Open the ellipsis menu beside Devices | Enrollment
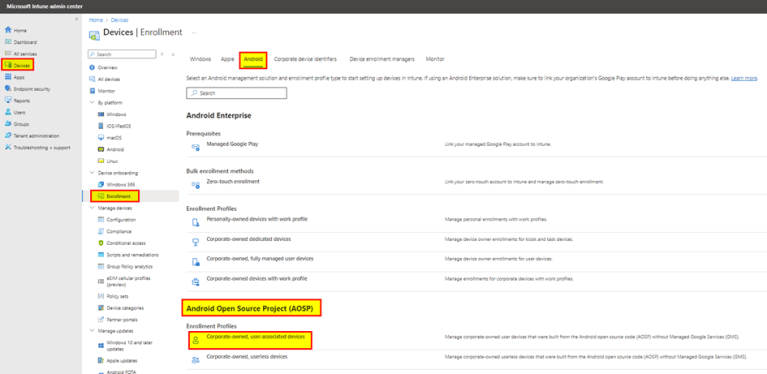 194,33
